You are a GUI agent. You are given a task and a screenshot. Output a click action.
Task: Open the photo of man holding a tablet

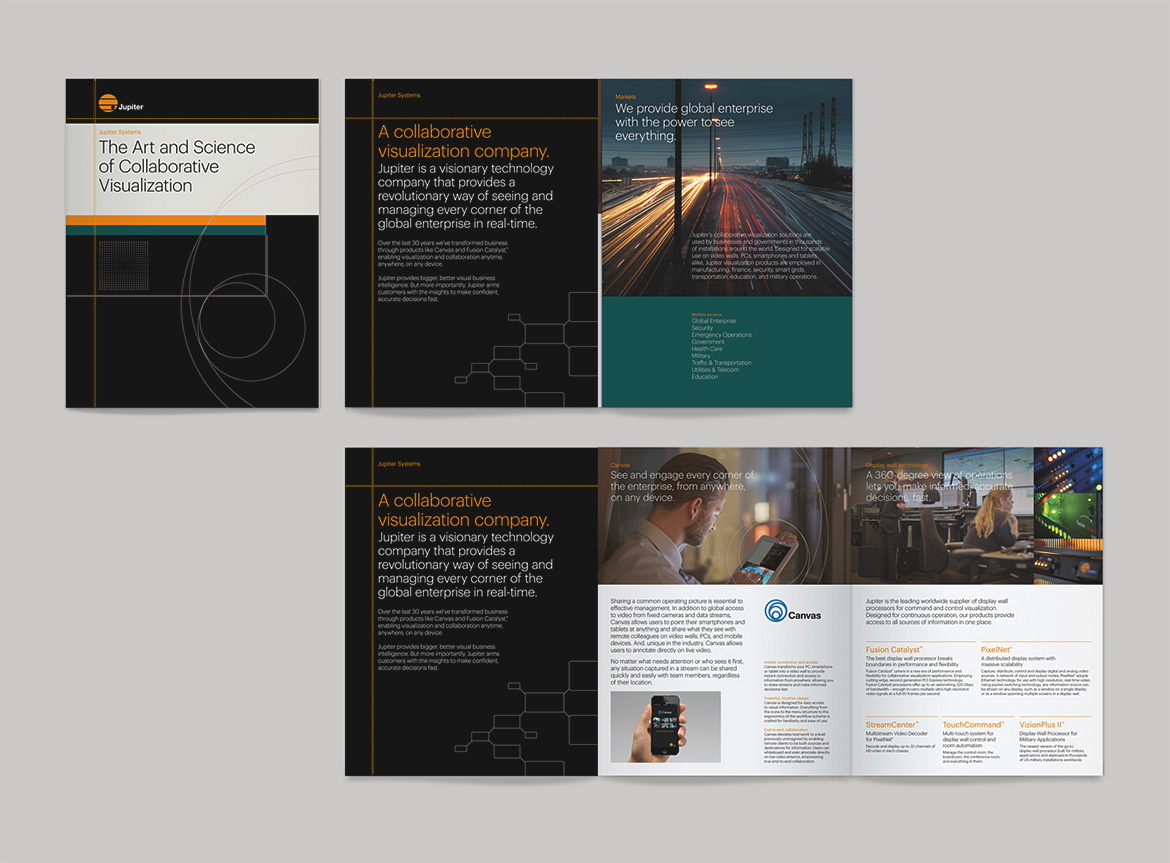point(724,516)
